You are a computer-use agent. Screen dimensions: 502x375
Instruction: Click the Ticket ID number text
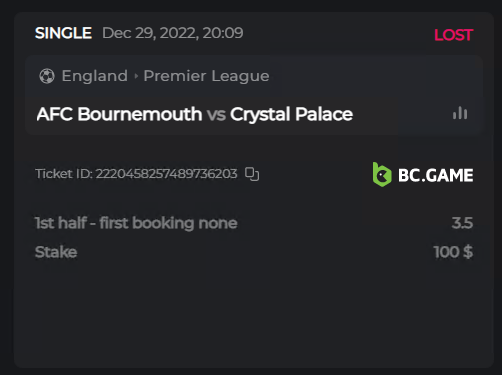coord(136,174)
